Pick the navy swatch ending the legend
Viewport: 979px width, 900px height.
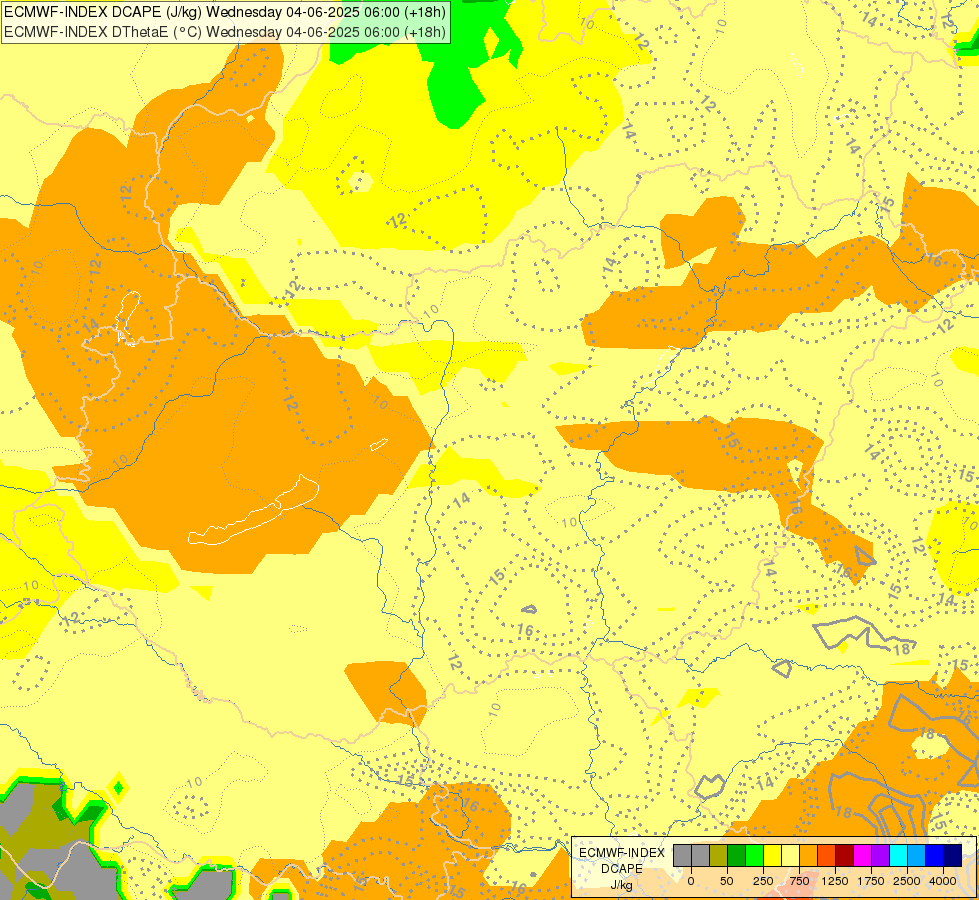952,855
